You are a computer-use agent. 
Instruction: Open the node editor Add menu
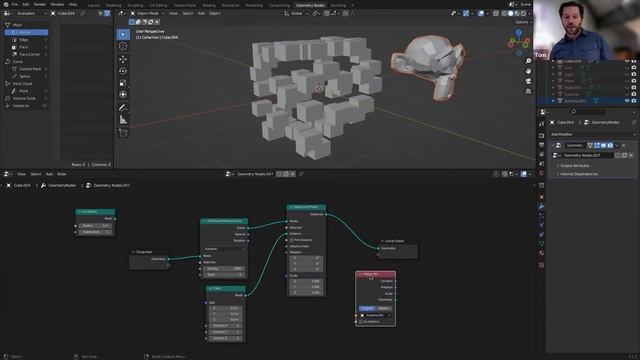coord(49,174)
